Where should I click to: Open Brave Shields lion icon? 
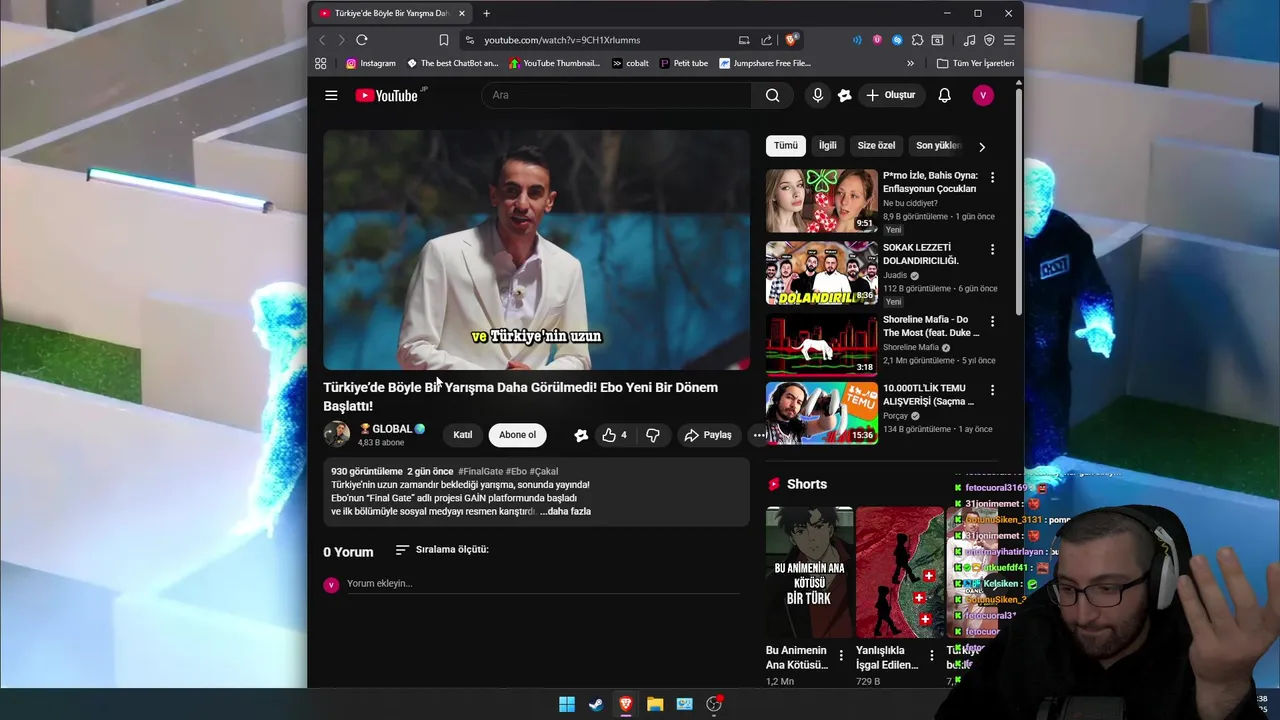tap(792, 40)
